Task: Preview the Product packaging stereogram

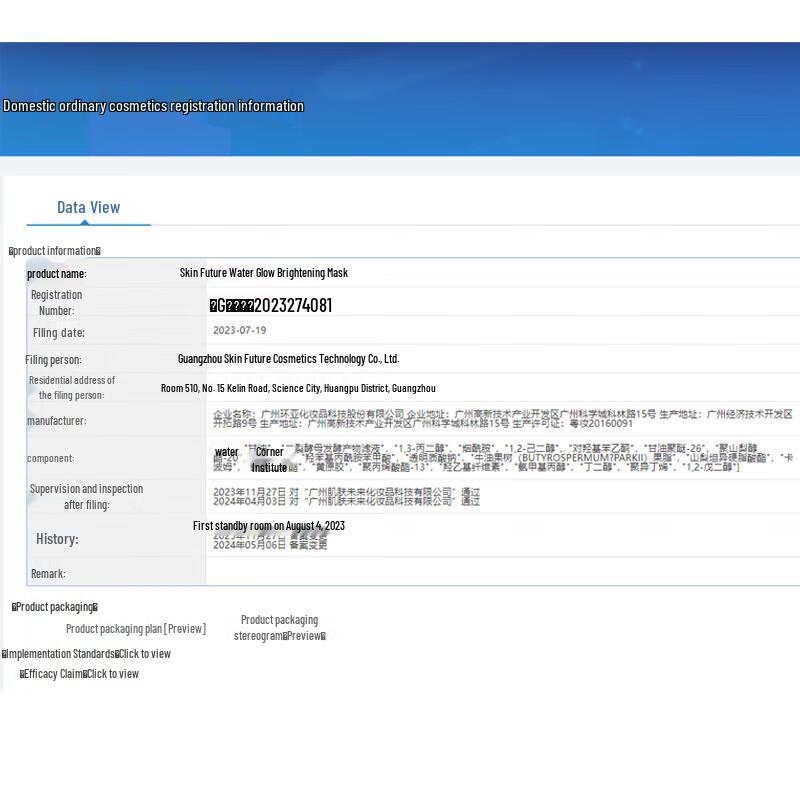Action: [279, 636]
